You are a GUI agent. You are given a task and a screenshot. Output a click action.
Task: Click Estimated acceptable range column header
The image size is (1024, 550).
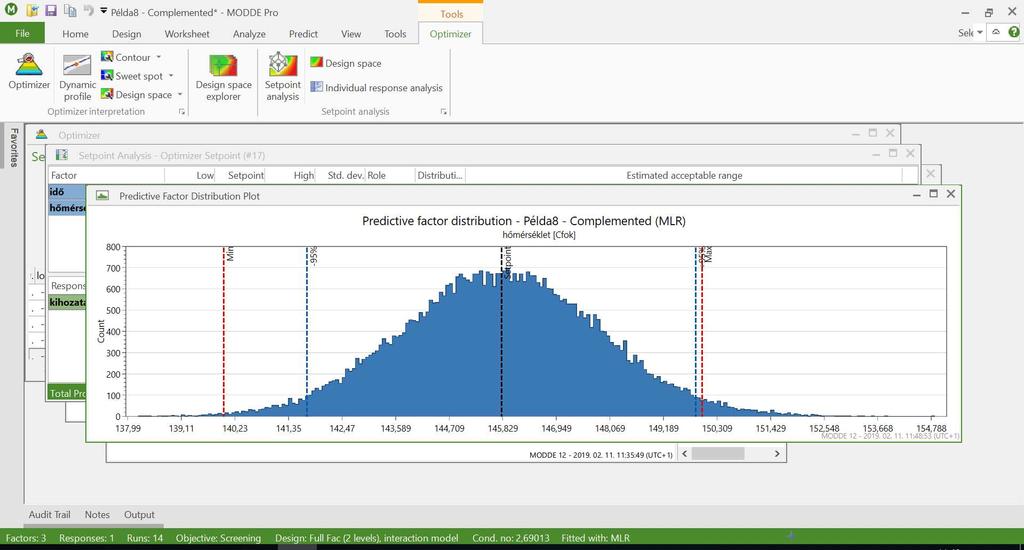(684, 175)
